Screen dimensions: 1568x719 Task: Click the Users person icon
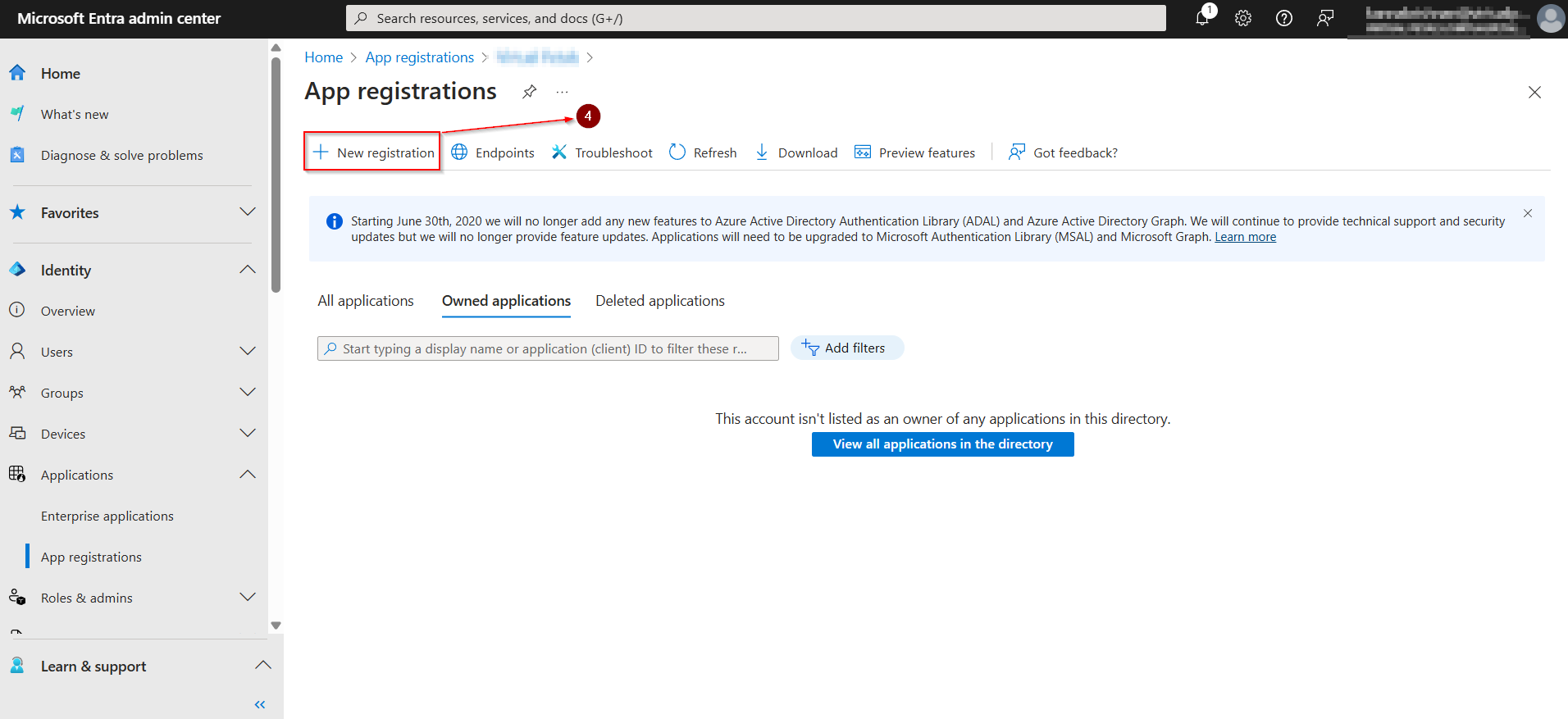16,351
